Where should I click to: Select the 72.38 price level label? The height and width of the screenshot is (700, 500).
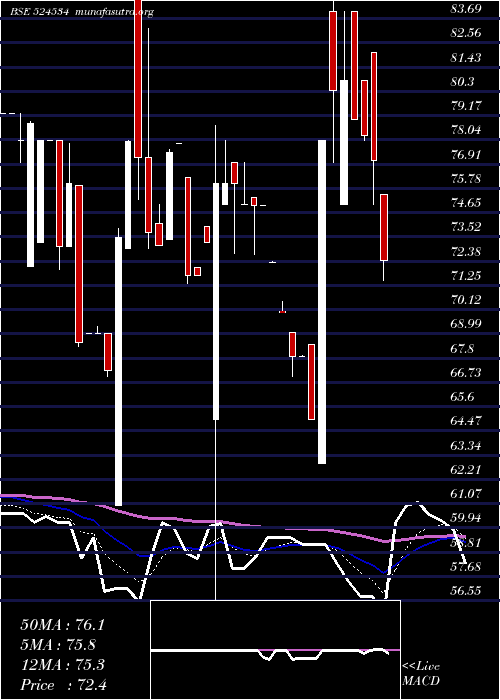pyautogui.click(x=466, y=251)
